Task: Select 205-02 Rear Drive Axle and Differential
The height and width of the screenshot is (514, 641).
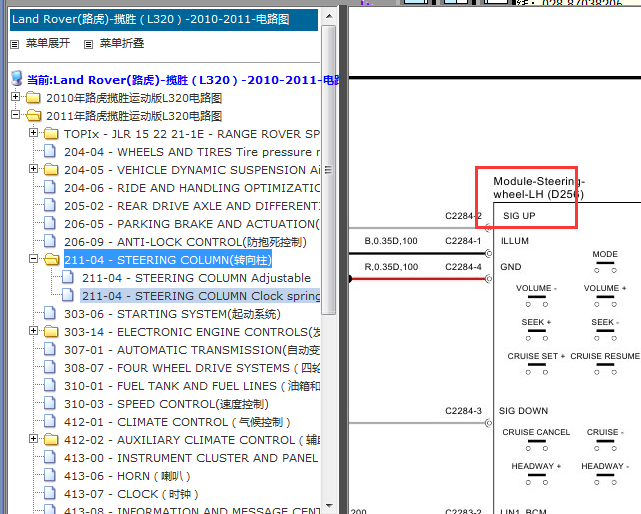Action: pos(192,206)
